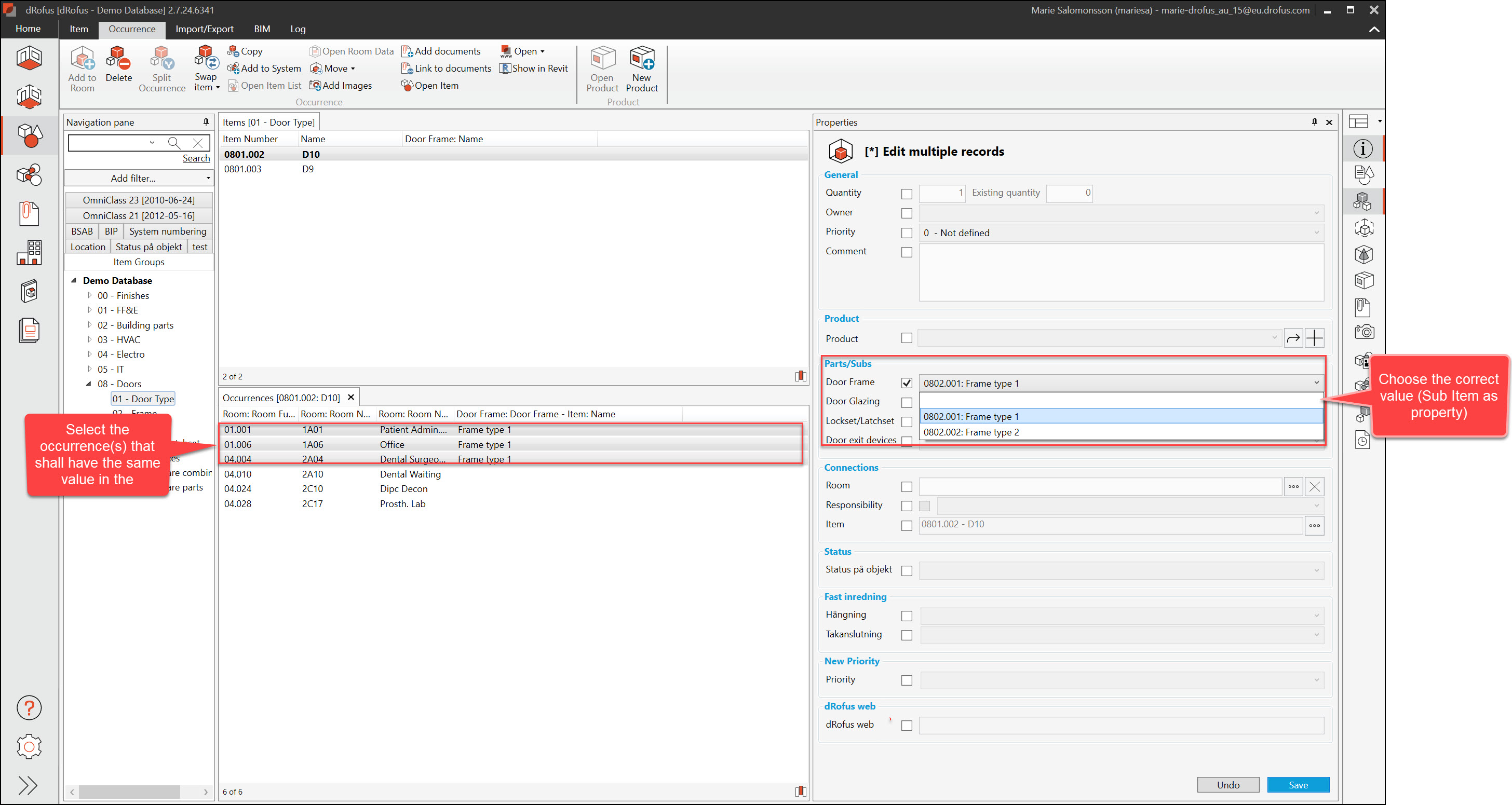Click the New Product icon
This screenshot has height=805, width=1512.
(x=642, y=59)
